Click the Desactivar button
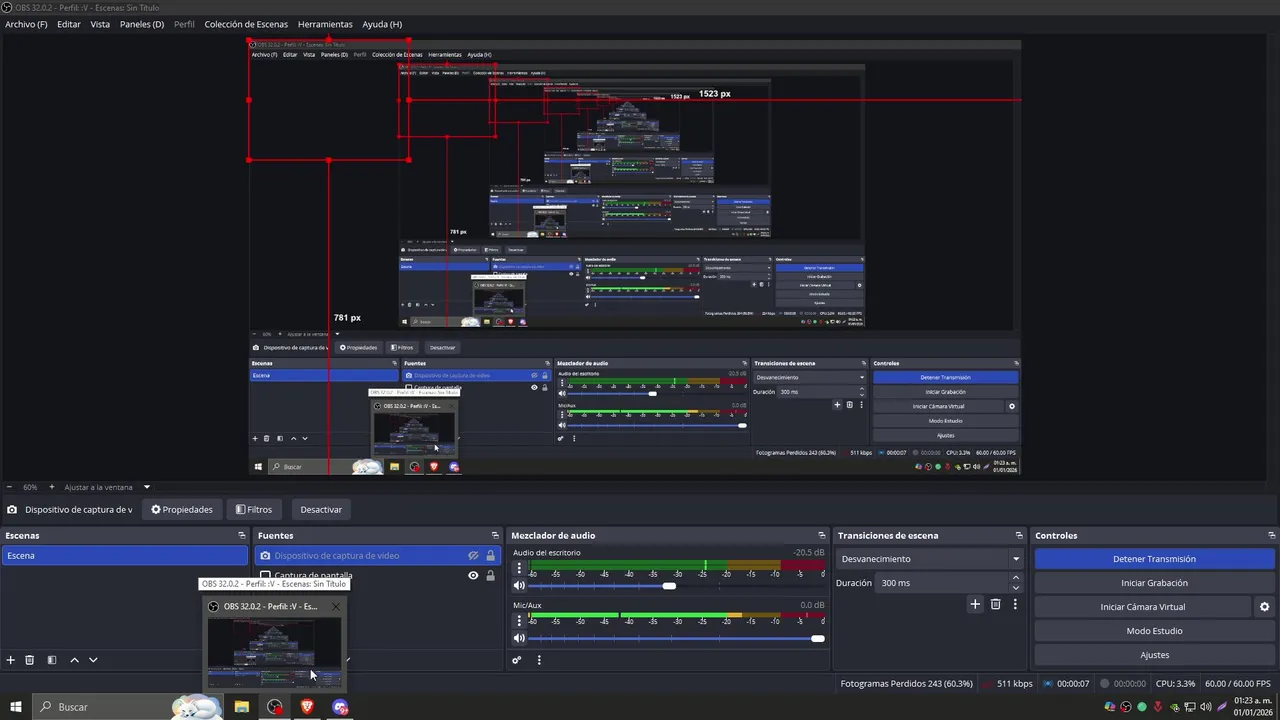 [321, 510]
